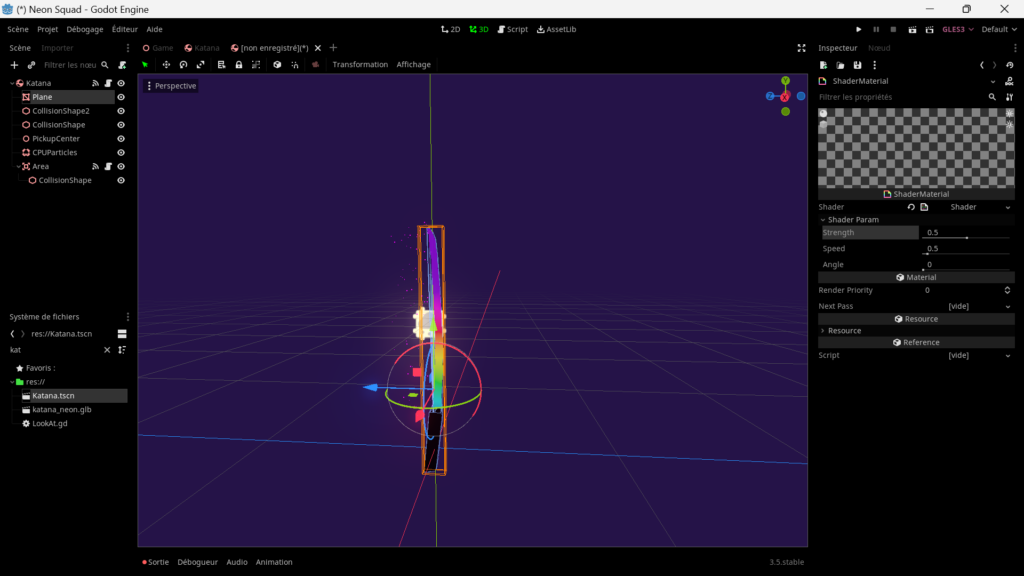The height and width of the screenshot is (576, 1024).
Task: Toggle visibility of the Plane node
Action: point(120,96)
